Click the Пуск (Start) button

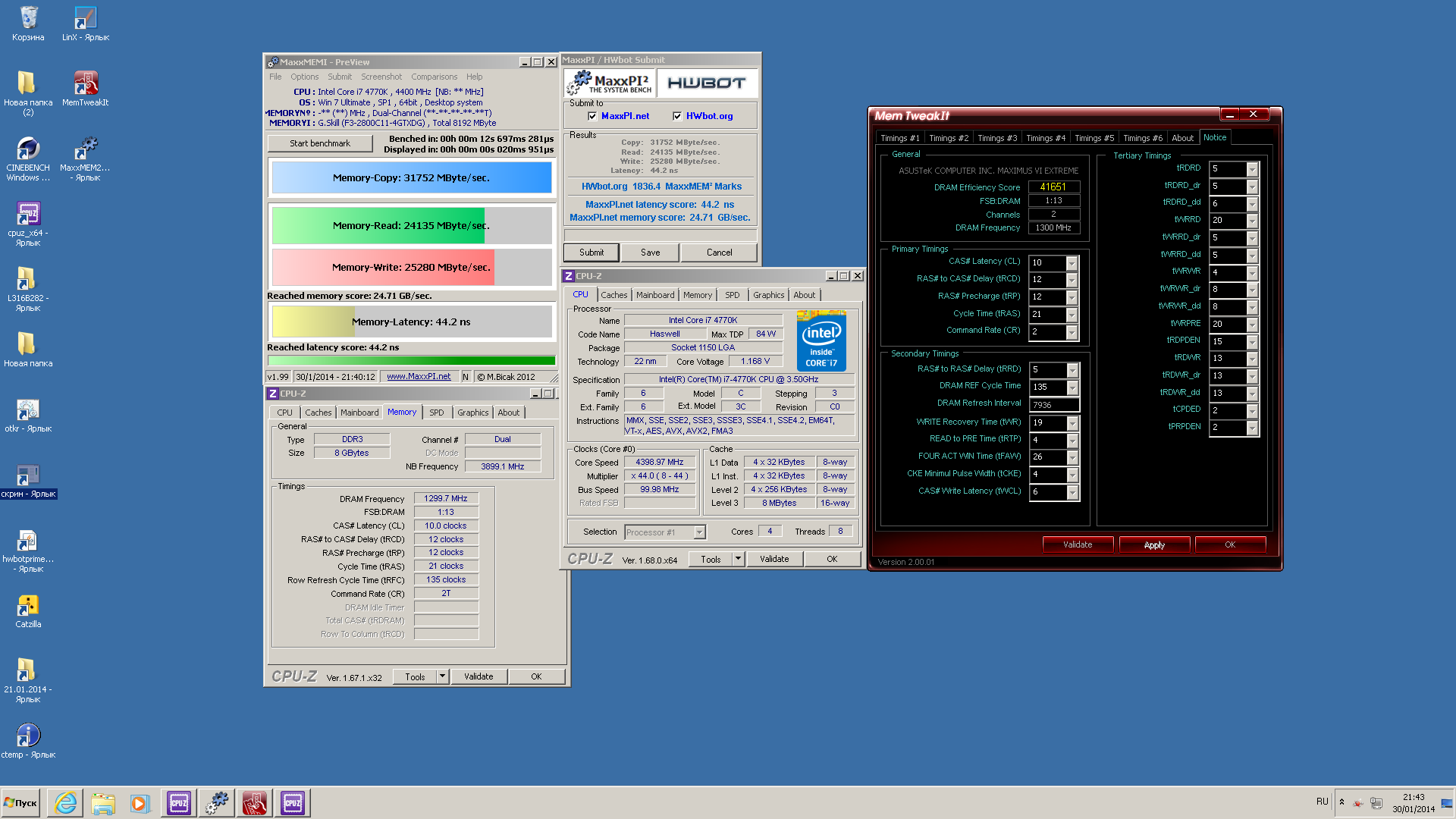(x=21, y=802)
